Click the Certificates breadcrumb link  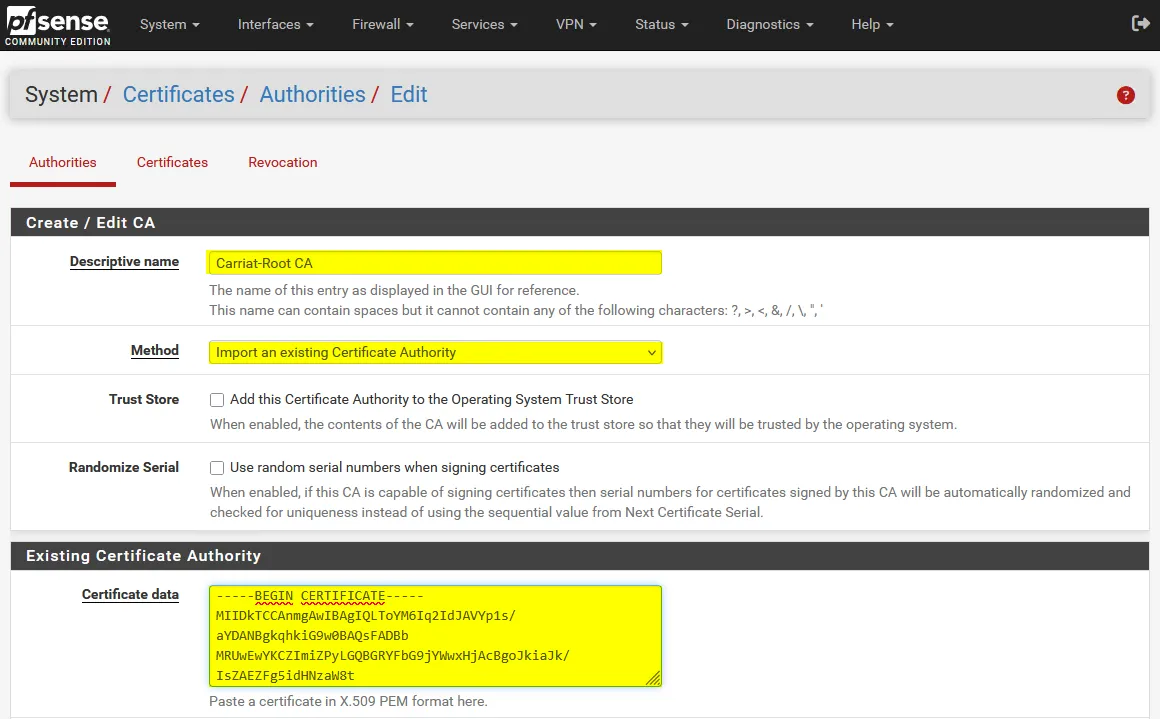[x=178, y=95]
